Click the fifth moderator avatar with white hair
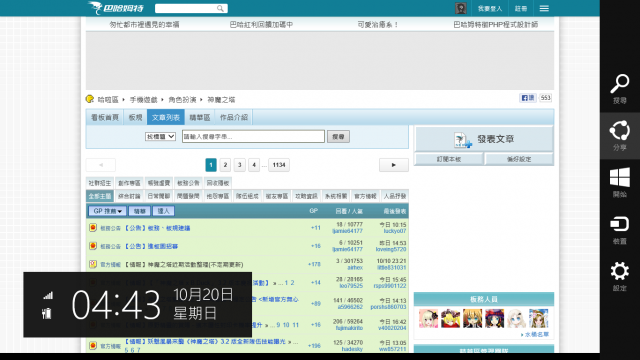 (x=517, y=318)
